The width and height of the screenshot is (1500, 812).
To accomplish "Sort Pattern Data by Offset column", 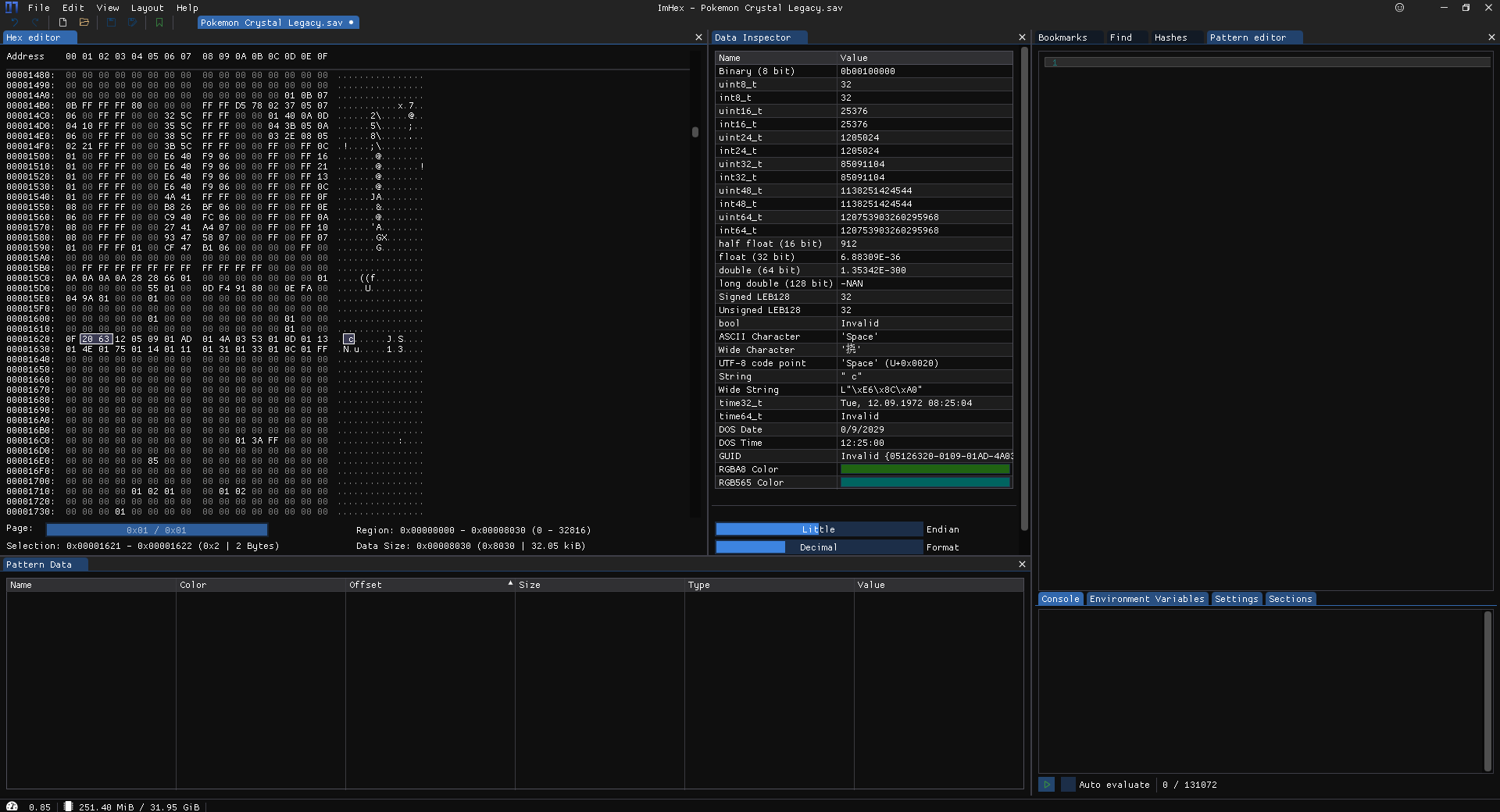I will [430, 585].
